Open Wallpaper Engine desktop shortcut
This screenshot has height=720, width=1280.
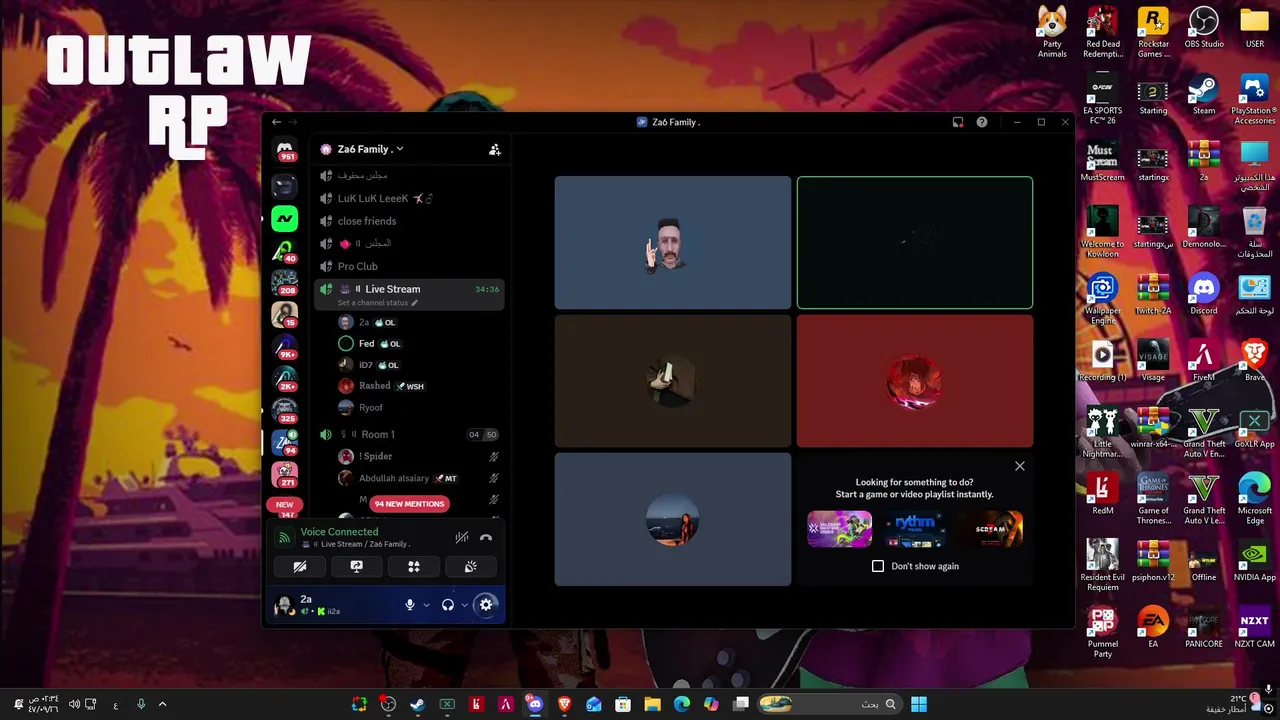tap(1102, 300)
